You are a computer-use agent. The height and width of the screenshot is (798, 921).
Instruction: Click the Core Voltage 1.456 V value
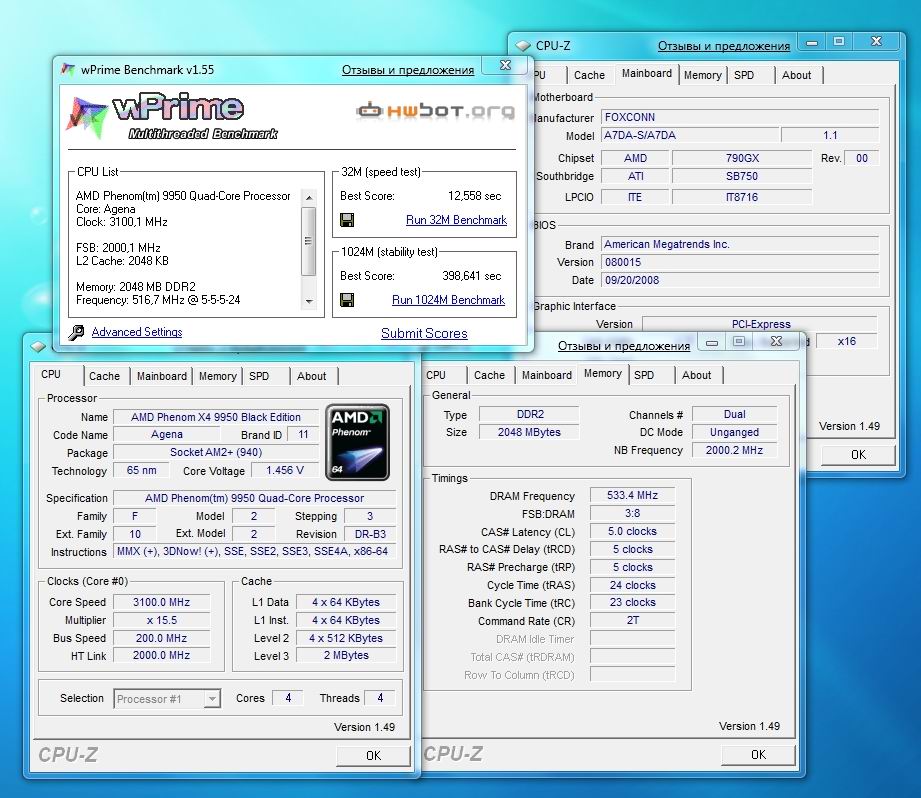285,470
